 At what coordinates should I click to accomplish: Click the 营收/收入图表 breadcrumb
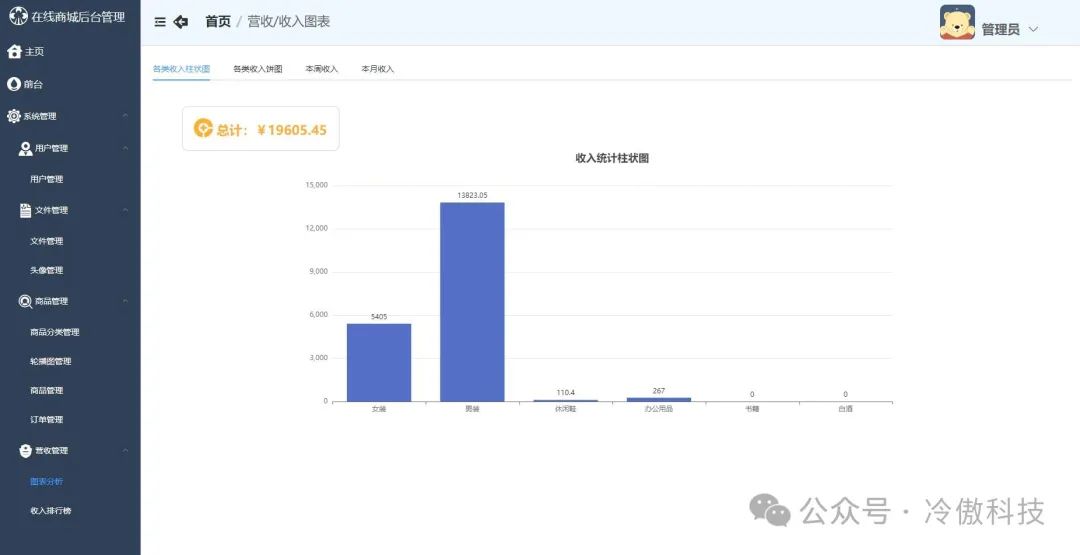(289, 21)
